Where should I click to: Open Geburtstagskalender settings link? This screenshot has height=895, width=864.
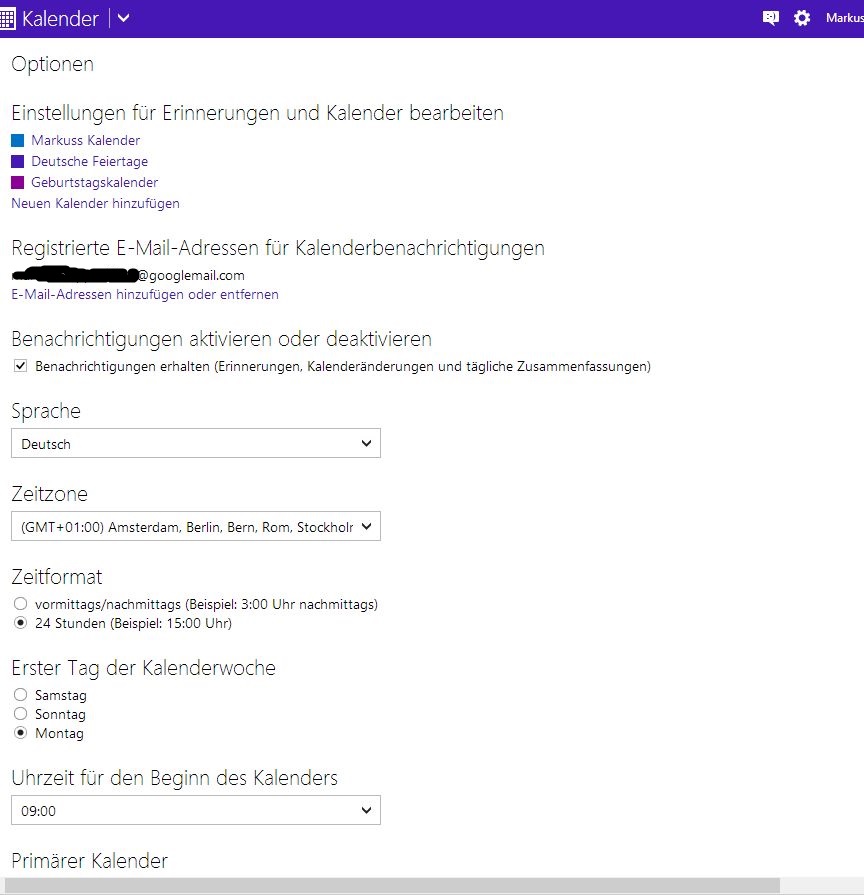[94, 183]
